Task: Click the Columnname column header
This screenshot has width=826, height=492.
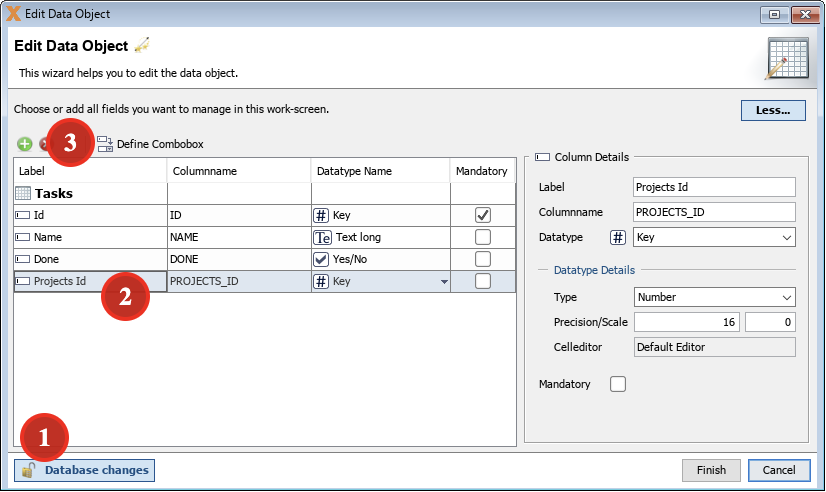Action: click(x=239, y=171)
